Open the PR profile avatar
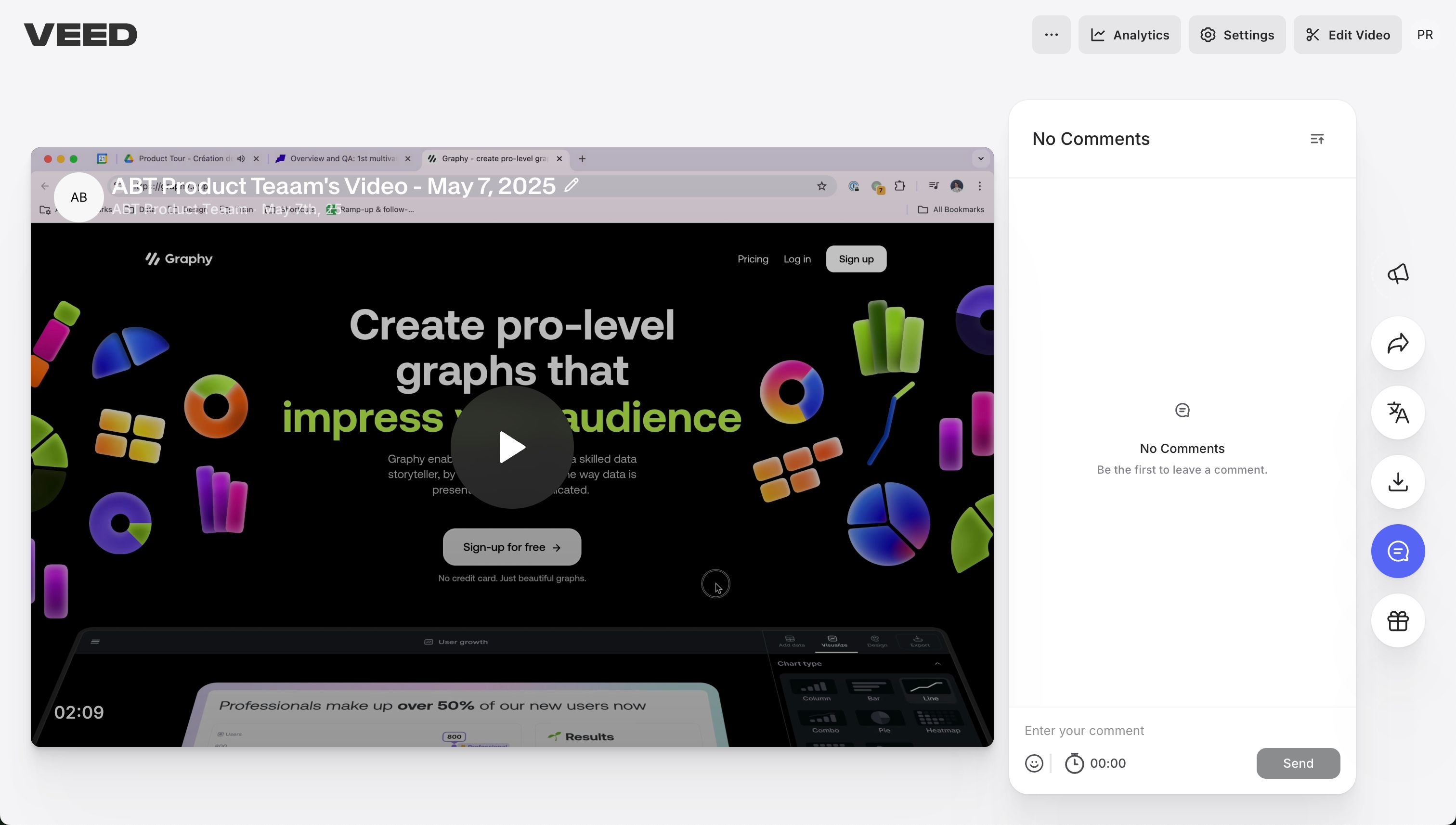This screenshot has width=1456, height=825. click(1425, 35)
